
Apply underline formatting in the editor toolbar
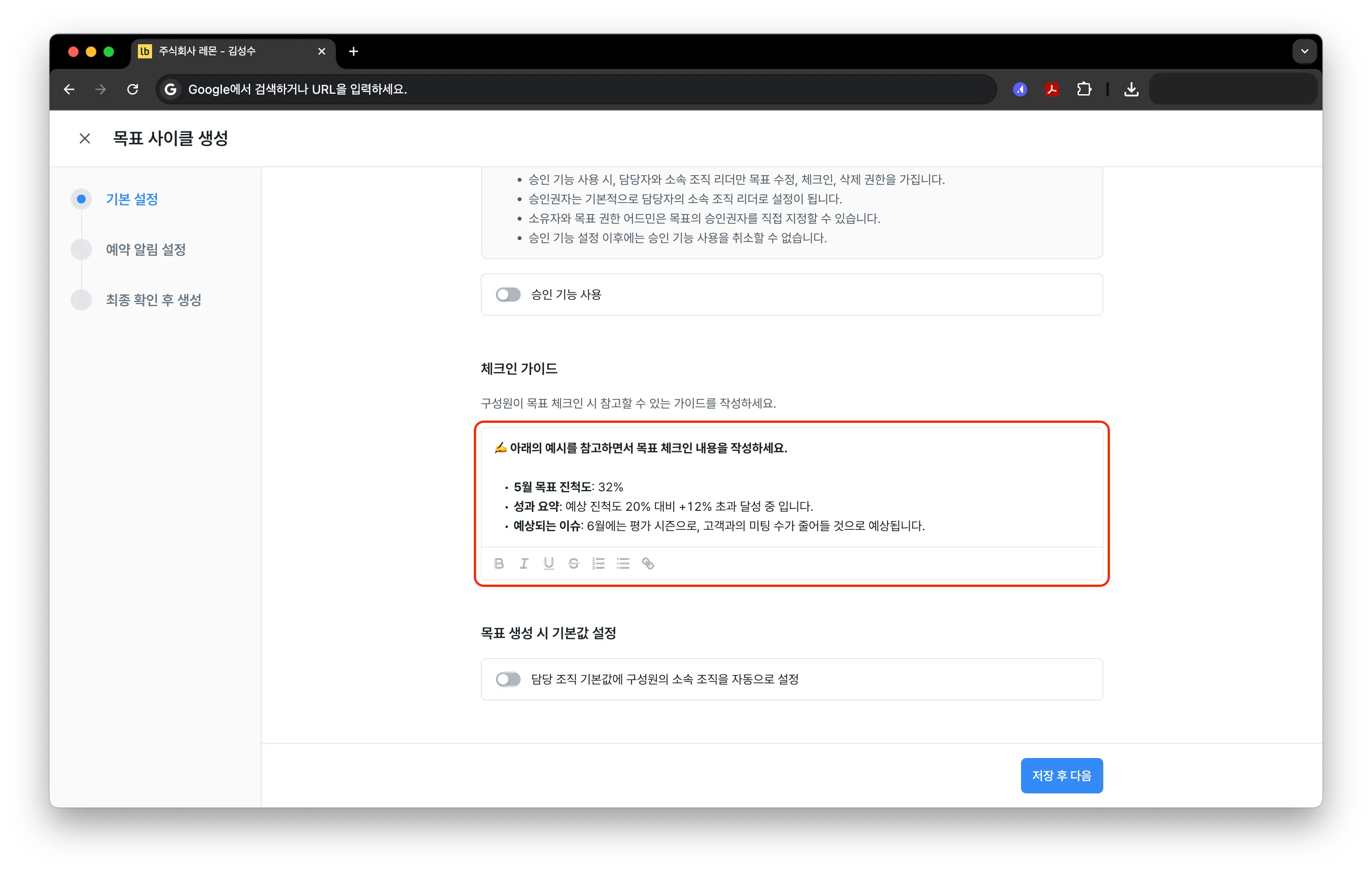point(549,563)
